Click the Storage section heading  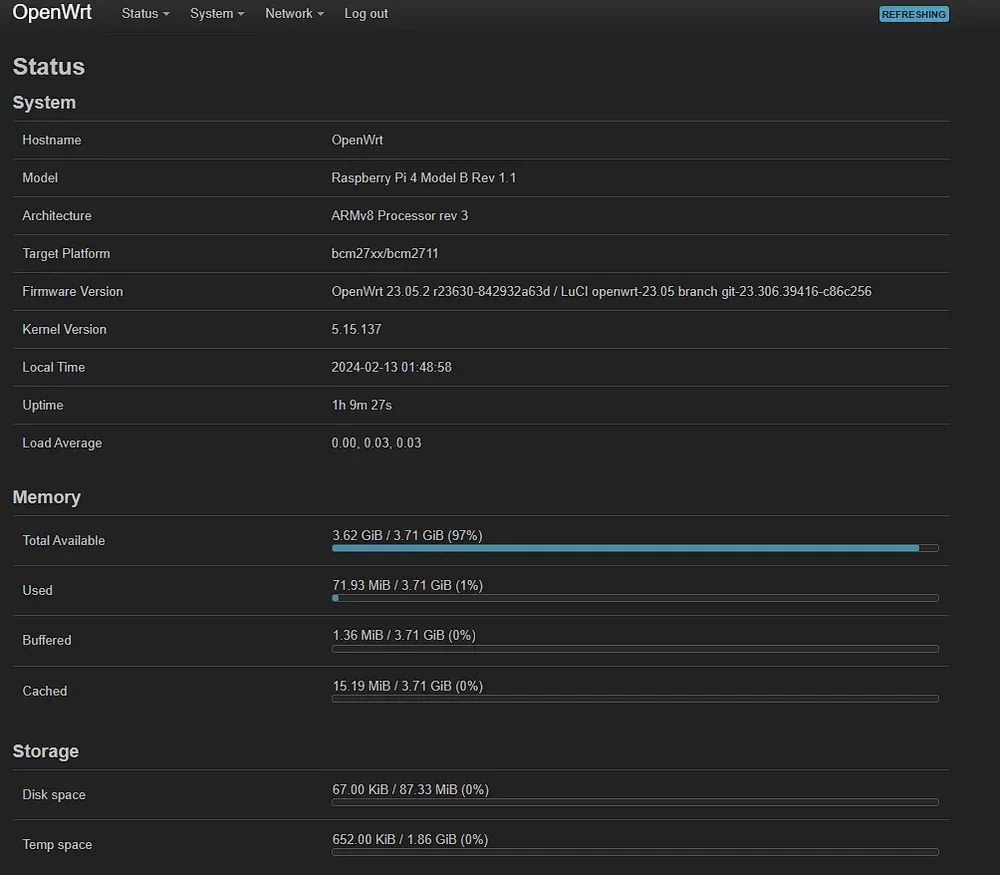[45, 751]
